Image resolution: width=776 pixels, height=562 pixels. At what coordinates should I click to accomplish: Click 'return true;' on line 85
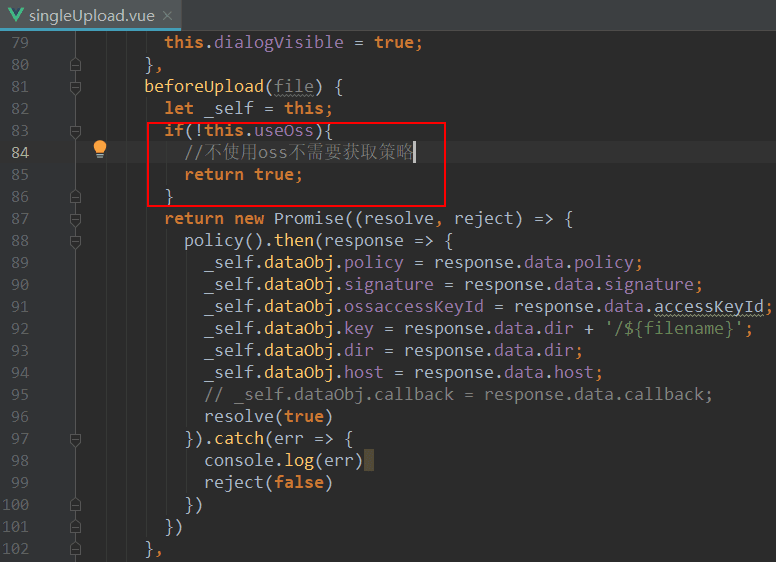tap(243, 175)
